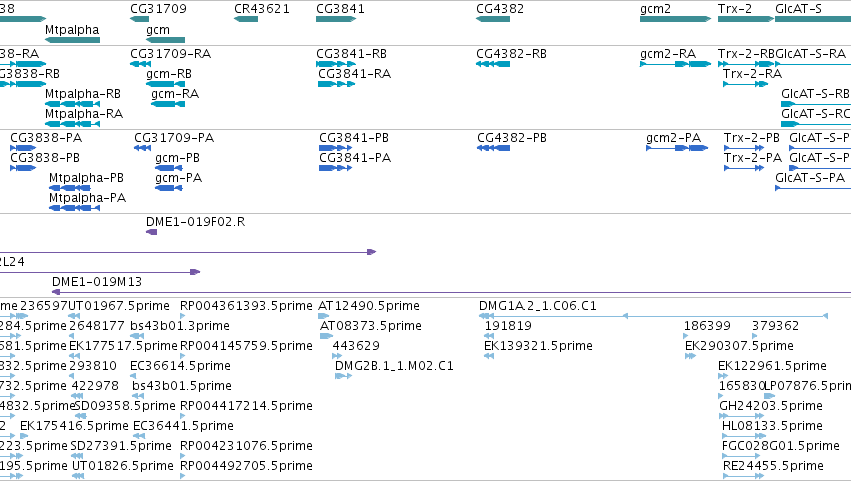Open the gcm-RB transcript
Image resolution: width=851 pixels, height=481 pixels.
(166, 84)
